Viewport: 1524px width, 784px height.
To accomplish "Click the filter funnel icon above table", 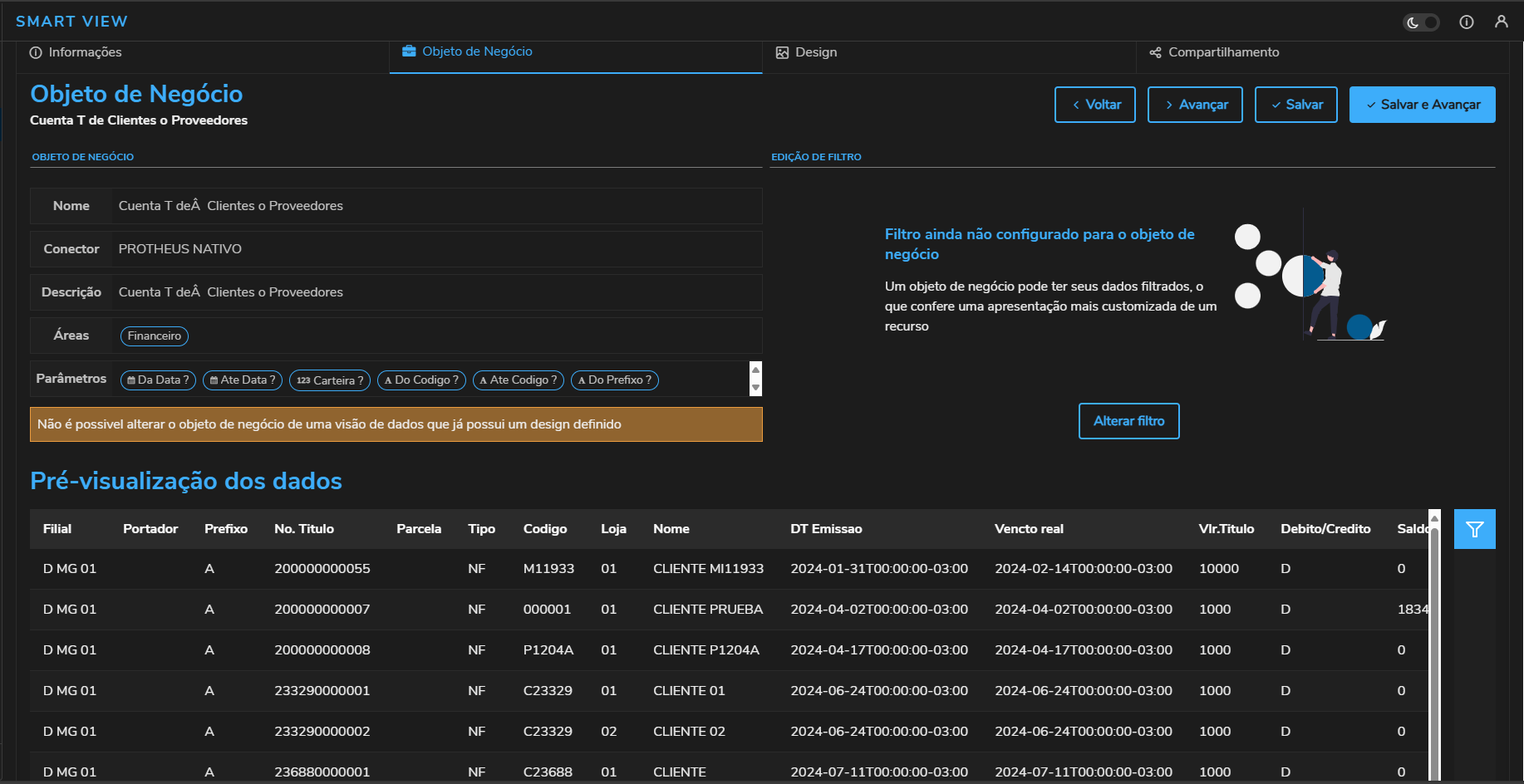I will (x=1474, y=529).
